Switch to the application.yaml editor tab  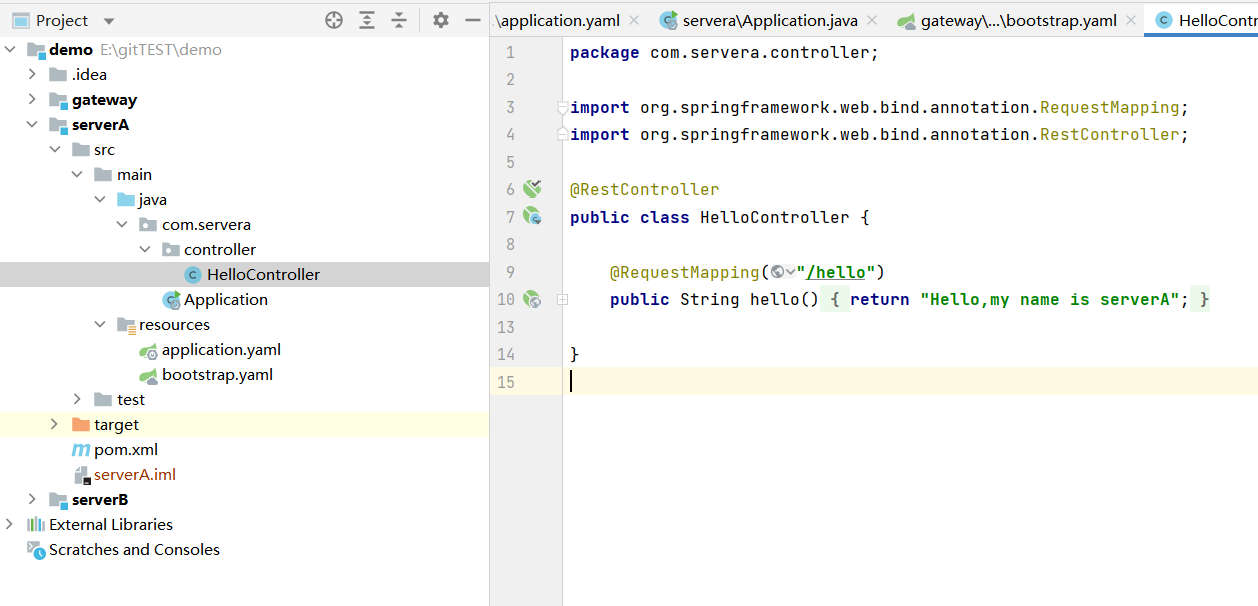[x=560, y=20]
